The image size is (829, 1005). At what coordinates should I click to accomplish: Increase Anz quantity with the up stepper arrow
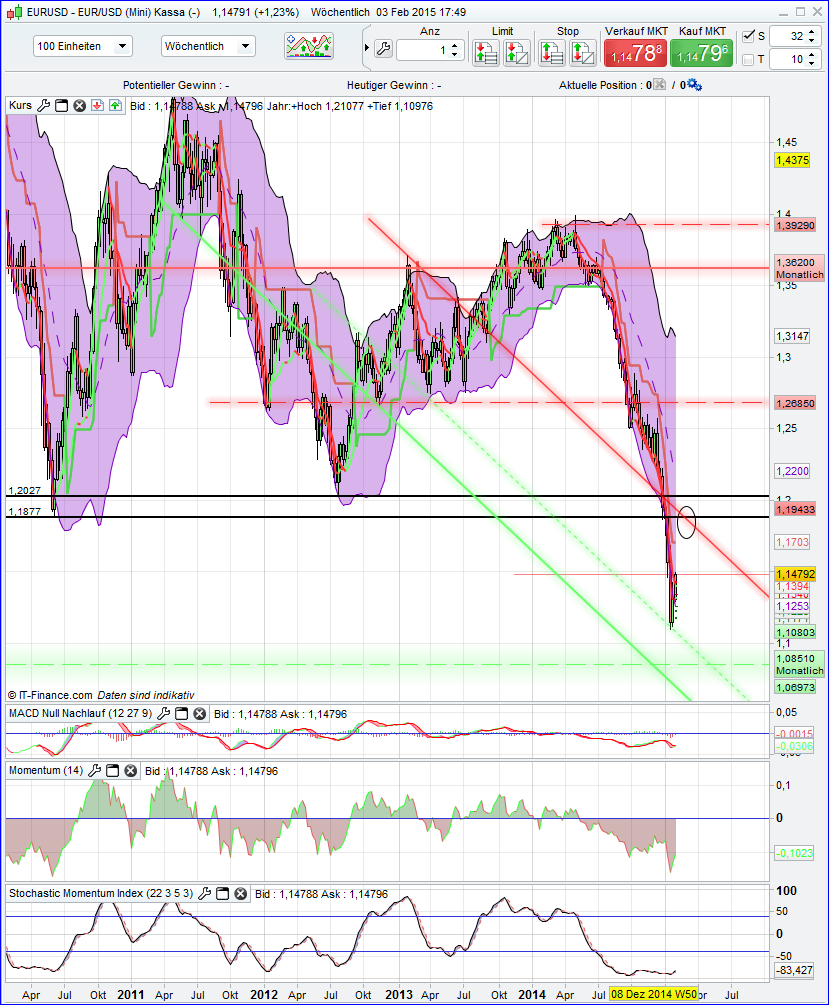point(454,43)
